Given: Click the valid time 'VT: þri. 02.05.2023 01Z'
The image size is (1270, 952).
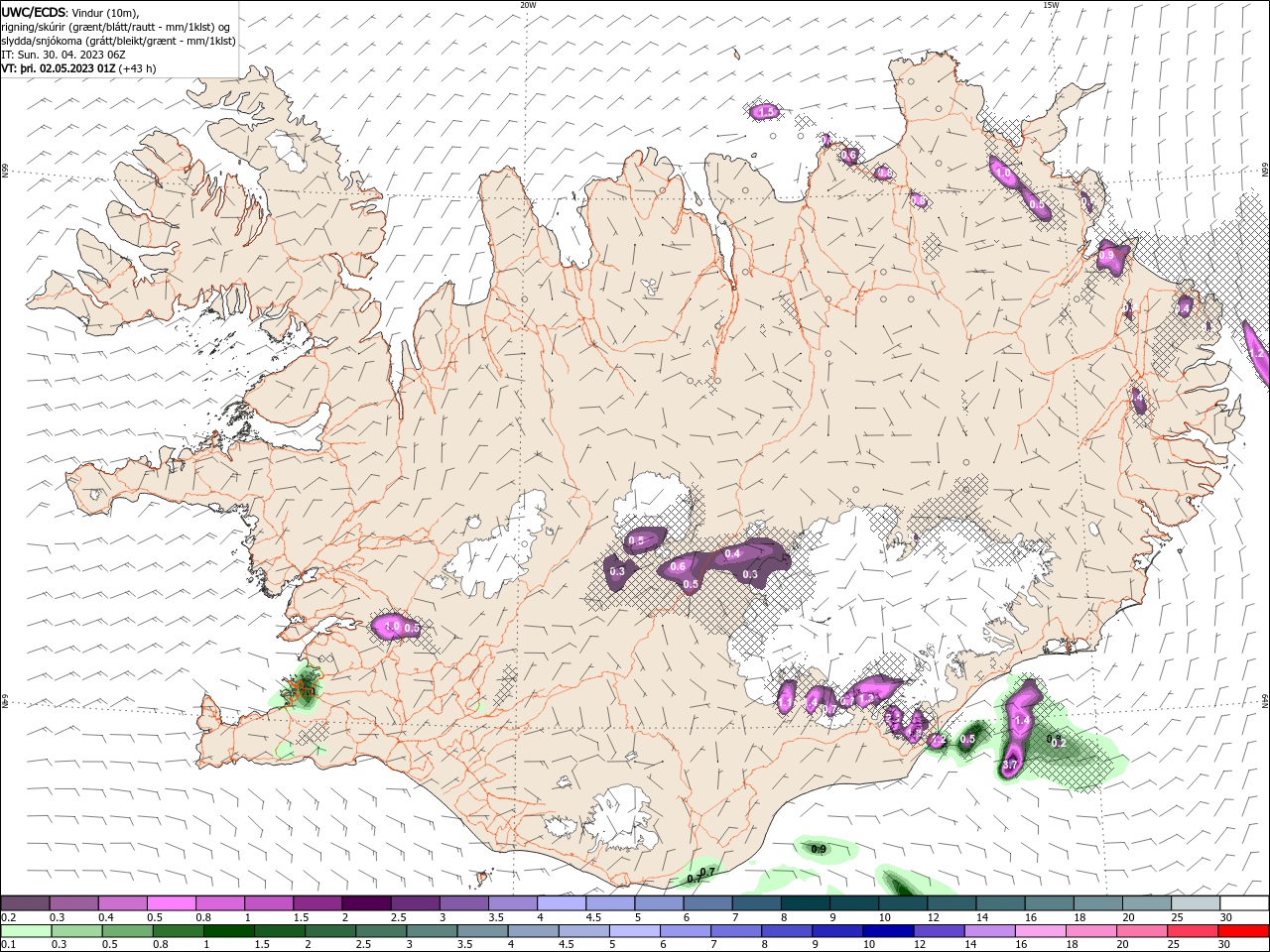Looking at the screenshot, I should [x=59, y=68].
